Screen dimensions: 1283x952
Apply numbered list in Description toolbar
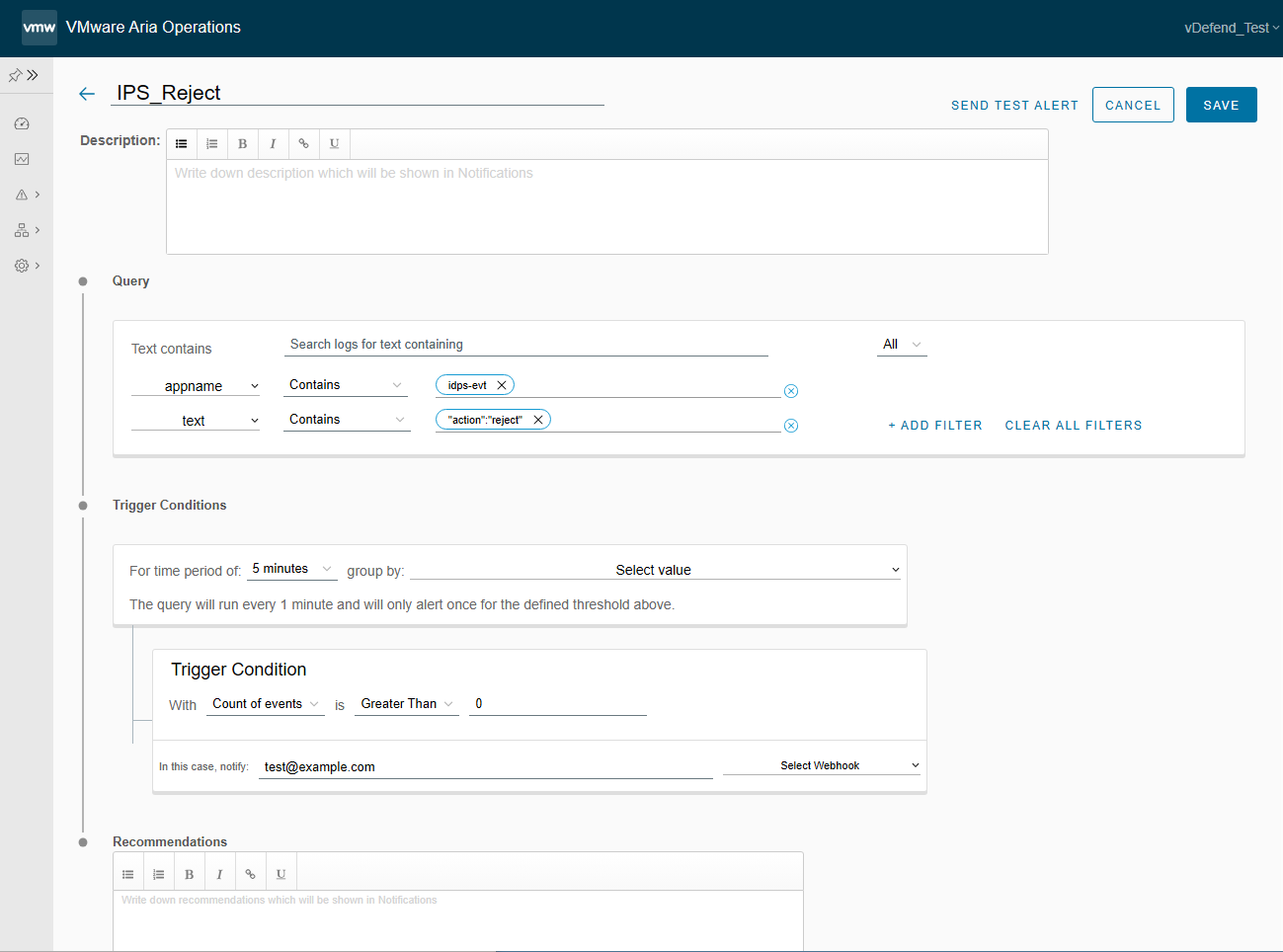(x=212, y=144)
